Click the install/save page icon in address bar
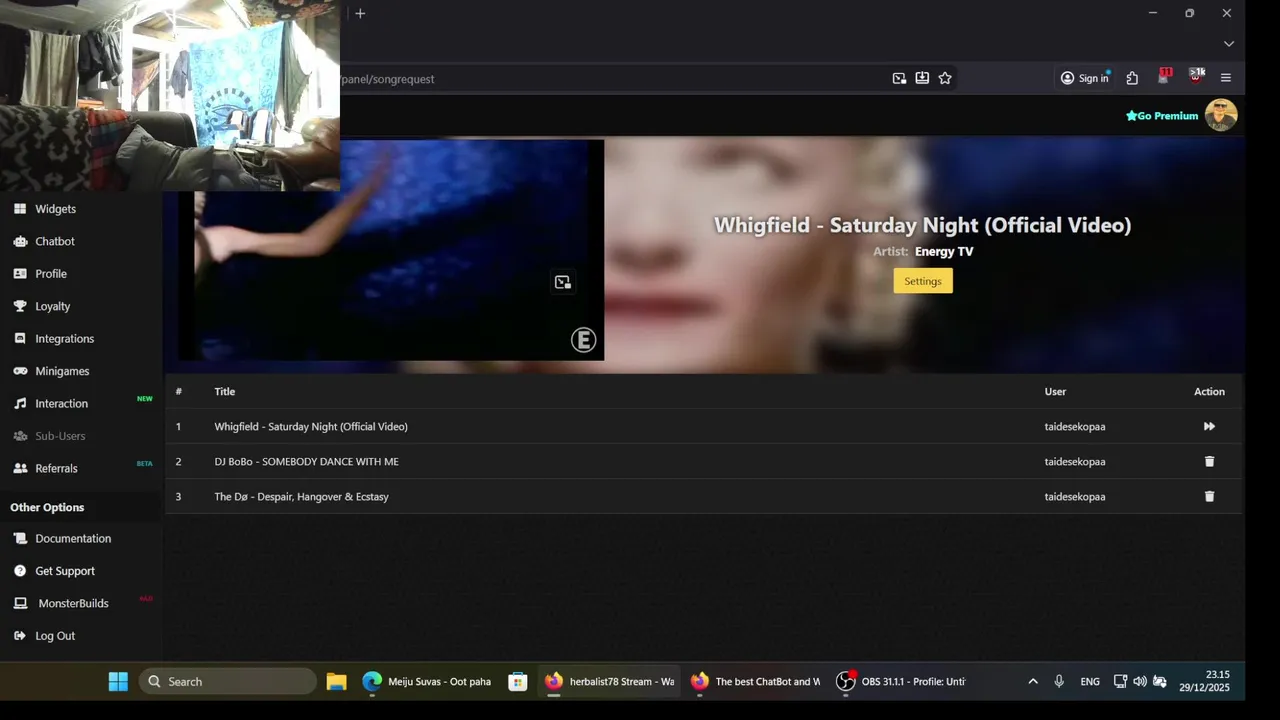The height and width of the screenshot is (720, 1280). [x=922, y=78]
